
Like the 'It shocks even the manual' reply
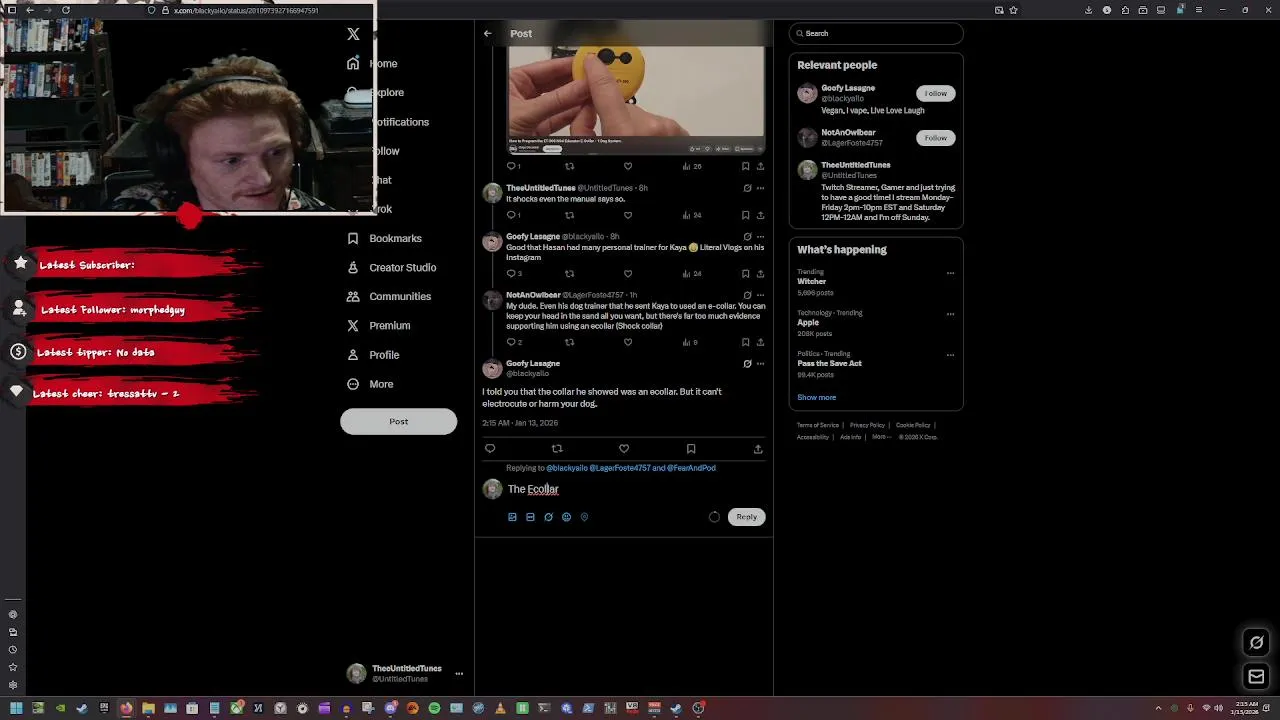click(x=628, y=215)
